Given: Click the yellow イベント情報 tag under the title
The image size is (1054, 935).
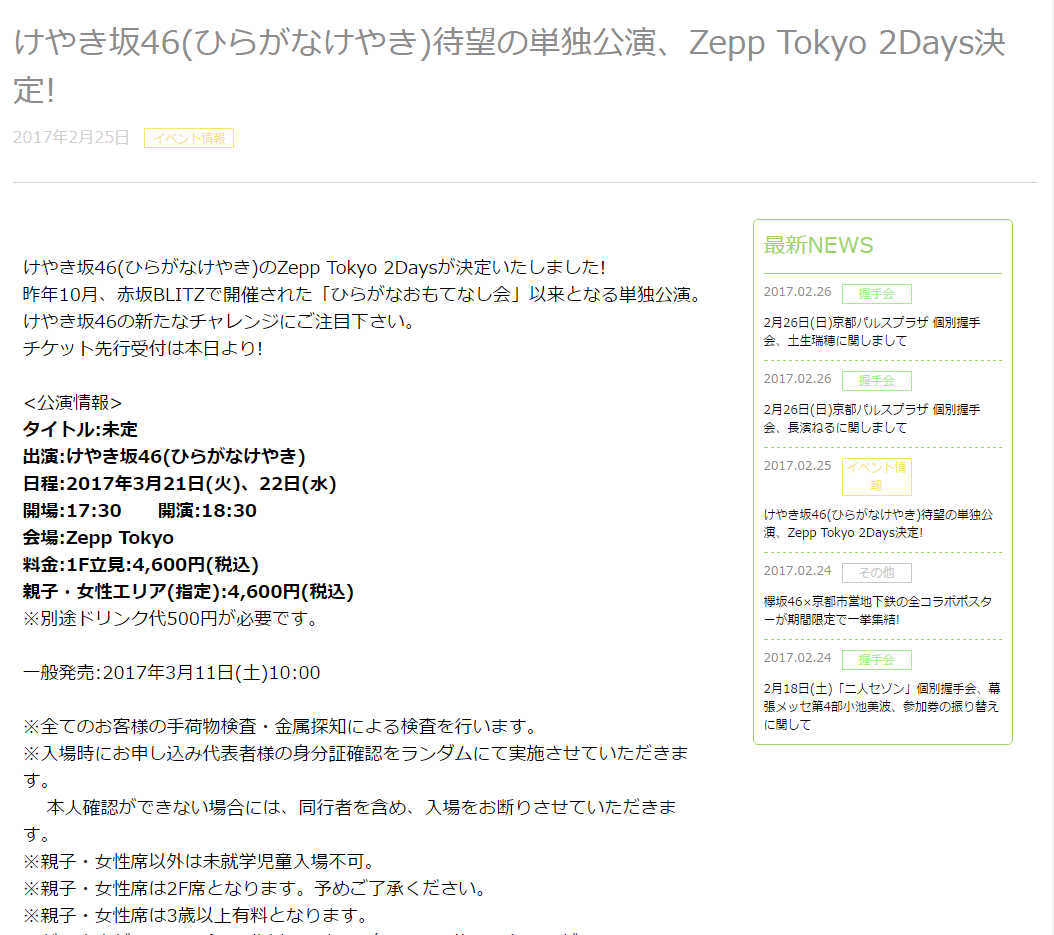Looking at the screenshot, I should 189,138.
